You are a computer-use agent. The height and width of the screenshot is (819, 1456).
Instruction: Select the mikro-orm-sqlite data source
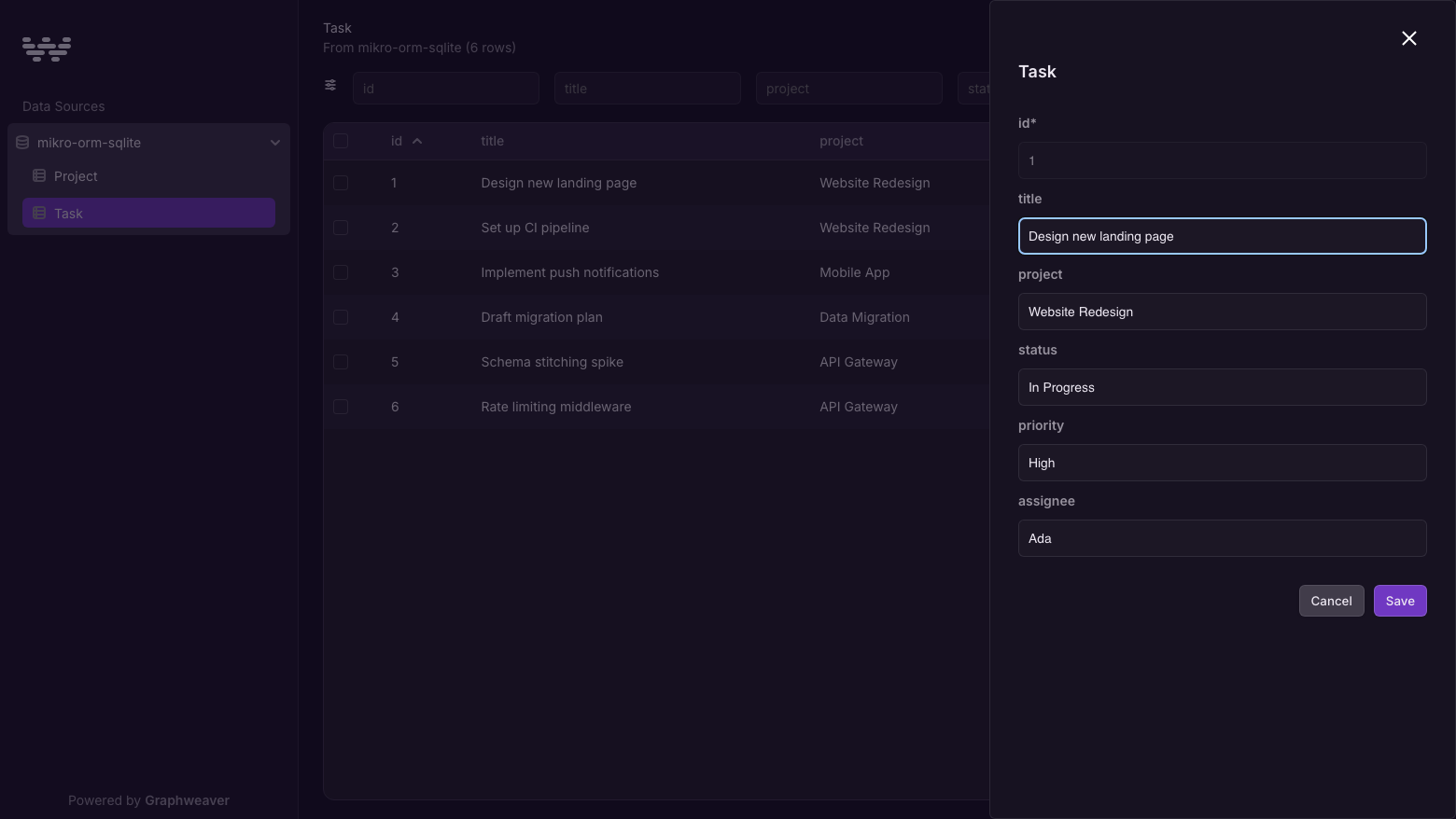click(x=148, y=143)
